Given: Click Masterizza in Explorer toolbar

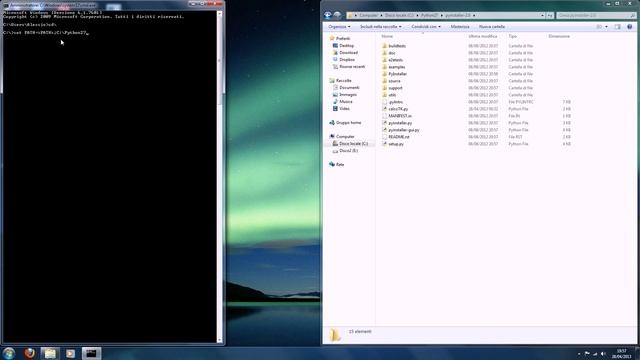Looking at the screenshot, I should [x=460, y=27].
